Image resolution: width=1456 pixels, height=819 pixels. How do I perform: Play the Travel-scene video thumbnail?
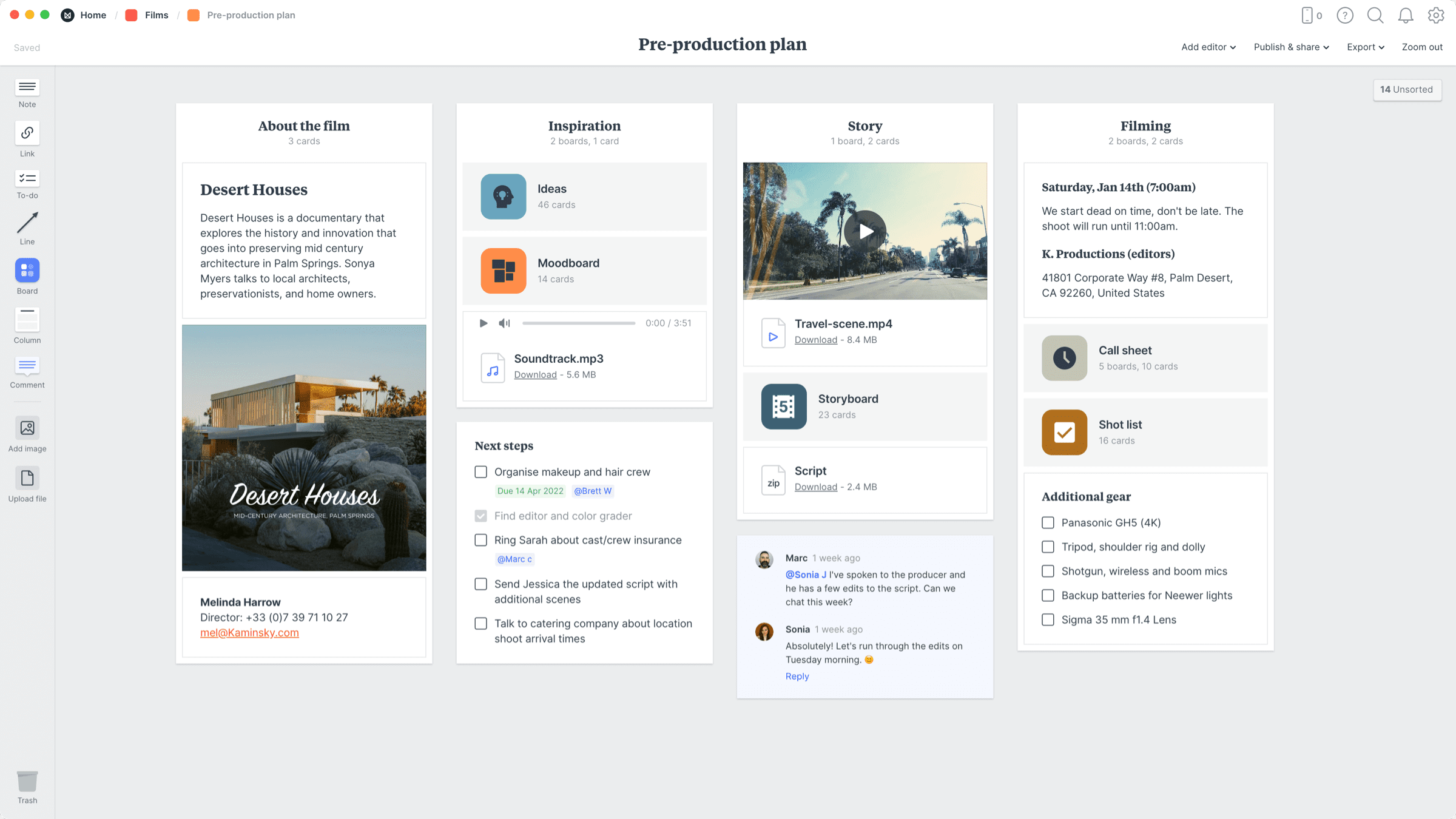[864, 231]
